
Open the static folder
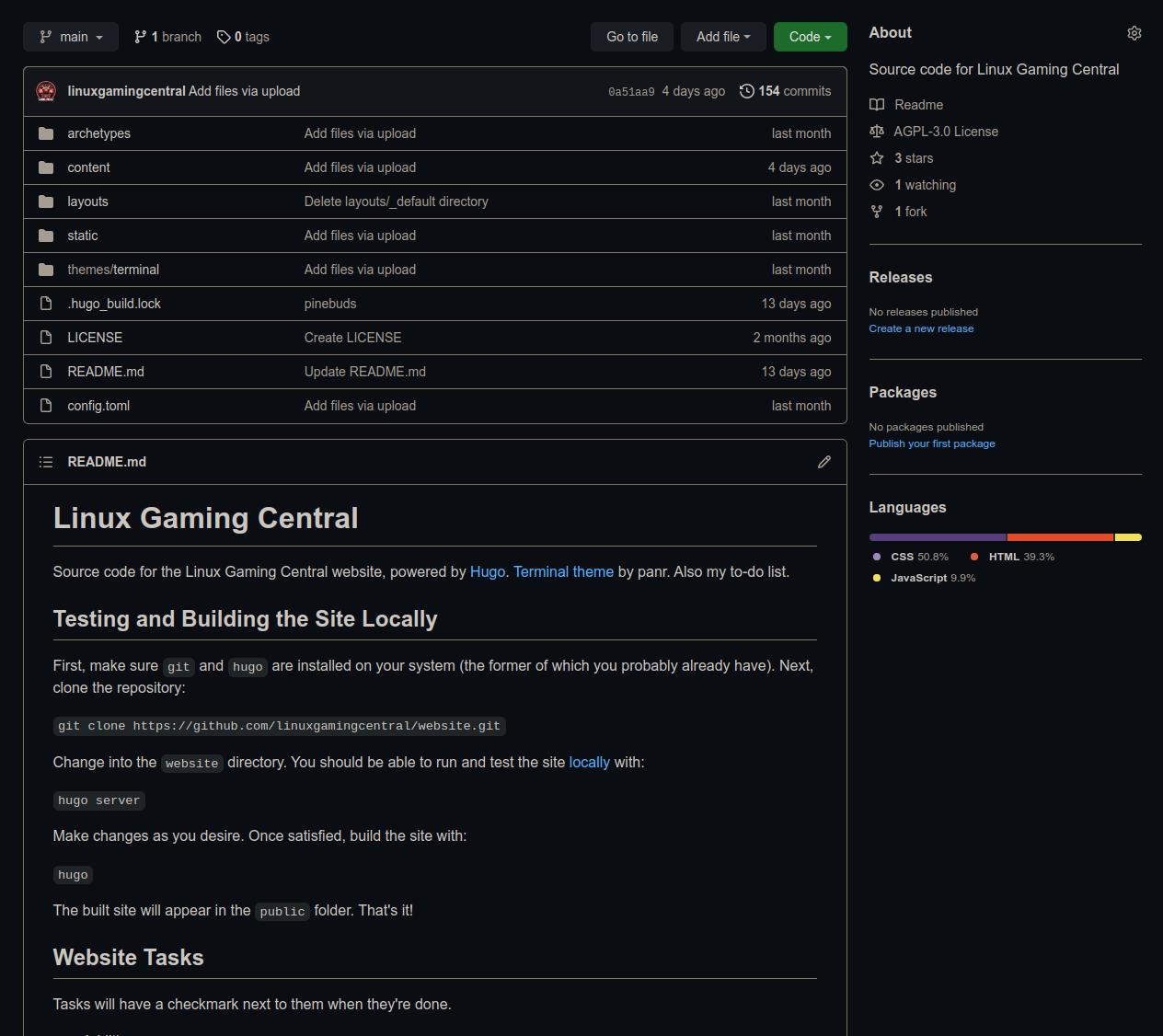[82, 236]
